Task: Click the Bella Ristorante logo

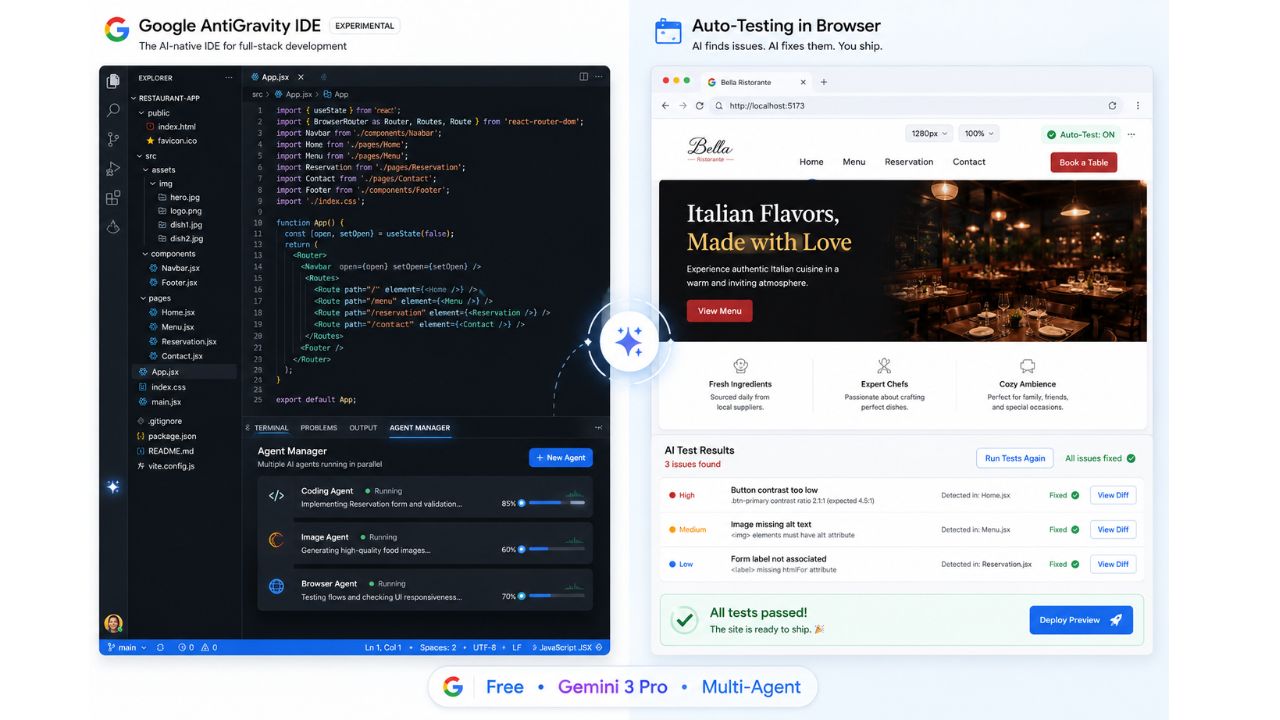Action: [710, 149]
